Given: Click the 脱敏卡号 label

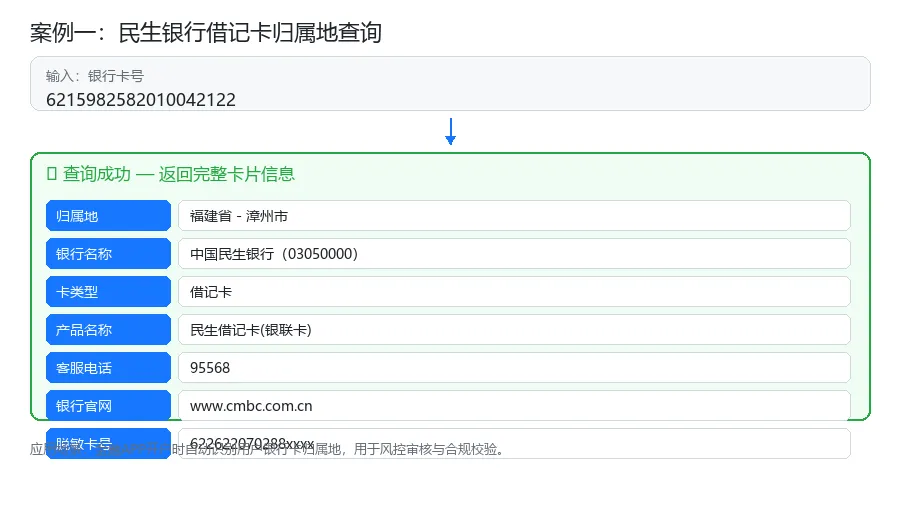Looking at the screenshot, I should [x=108, y=443].
